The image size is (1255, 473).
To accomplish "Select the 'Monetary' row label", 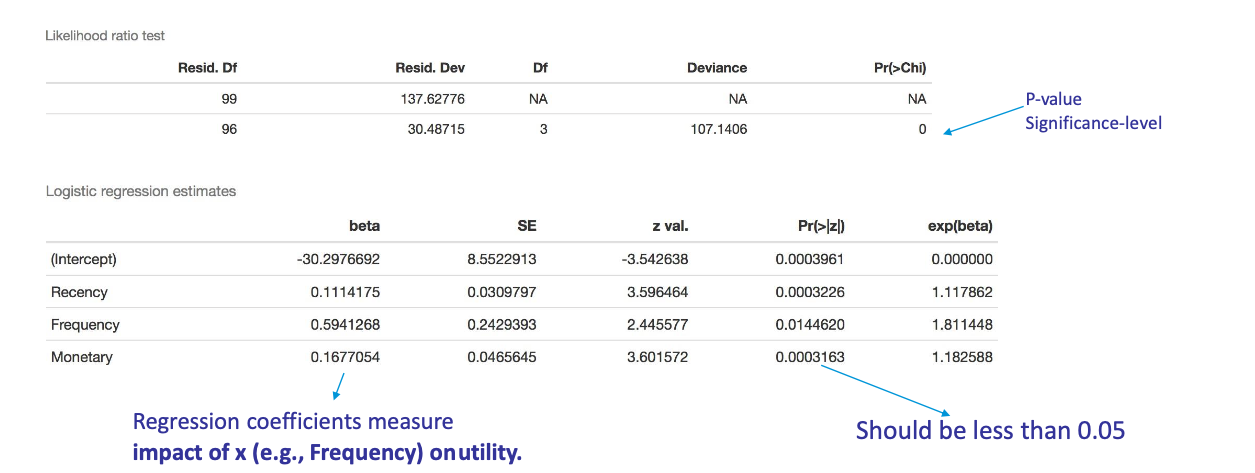I will coord(82,357).
